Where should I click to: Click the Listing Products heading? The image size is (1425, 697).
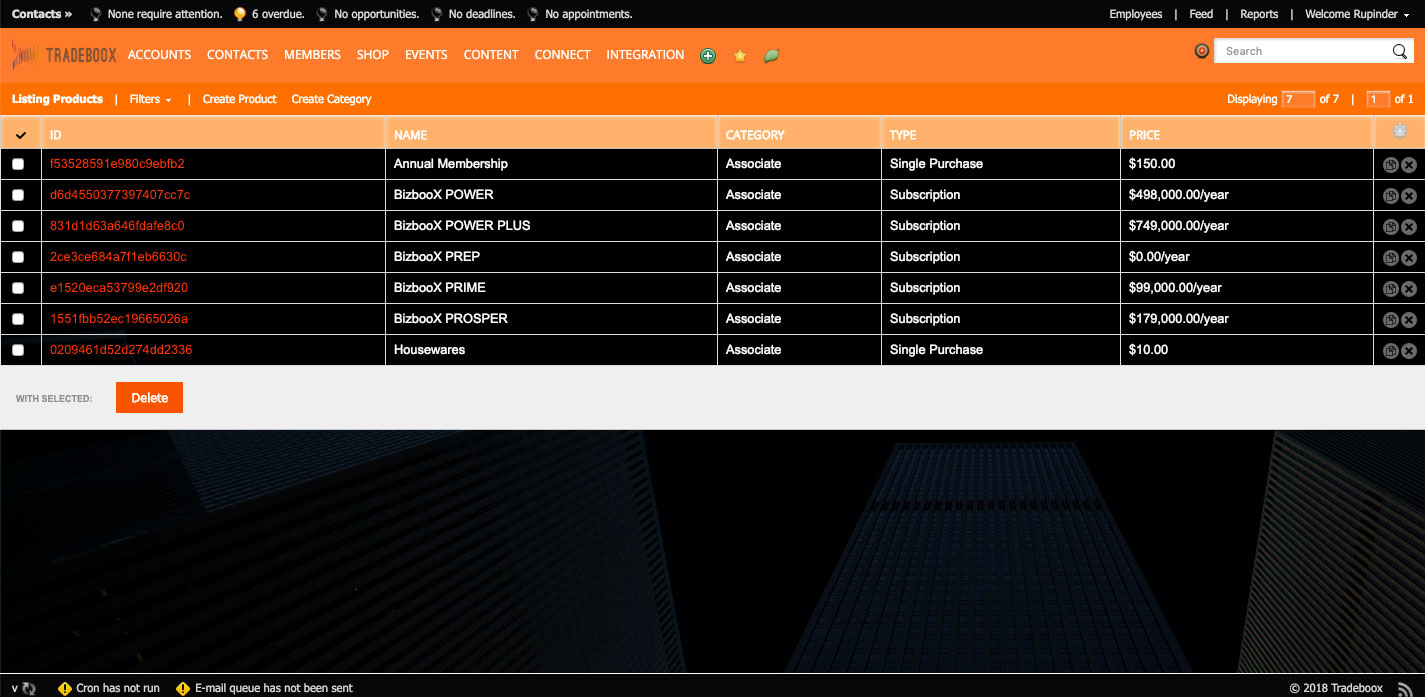pyautogui.click(x=57, y=99)
